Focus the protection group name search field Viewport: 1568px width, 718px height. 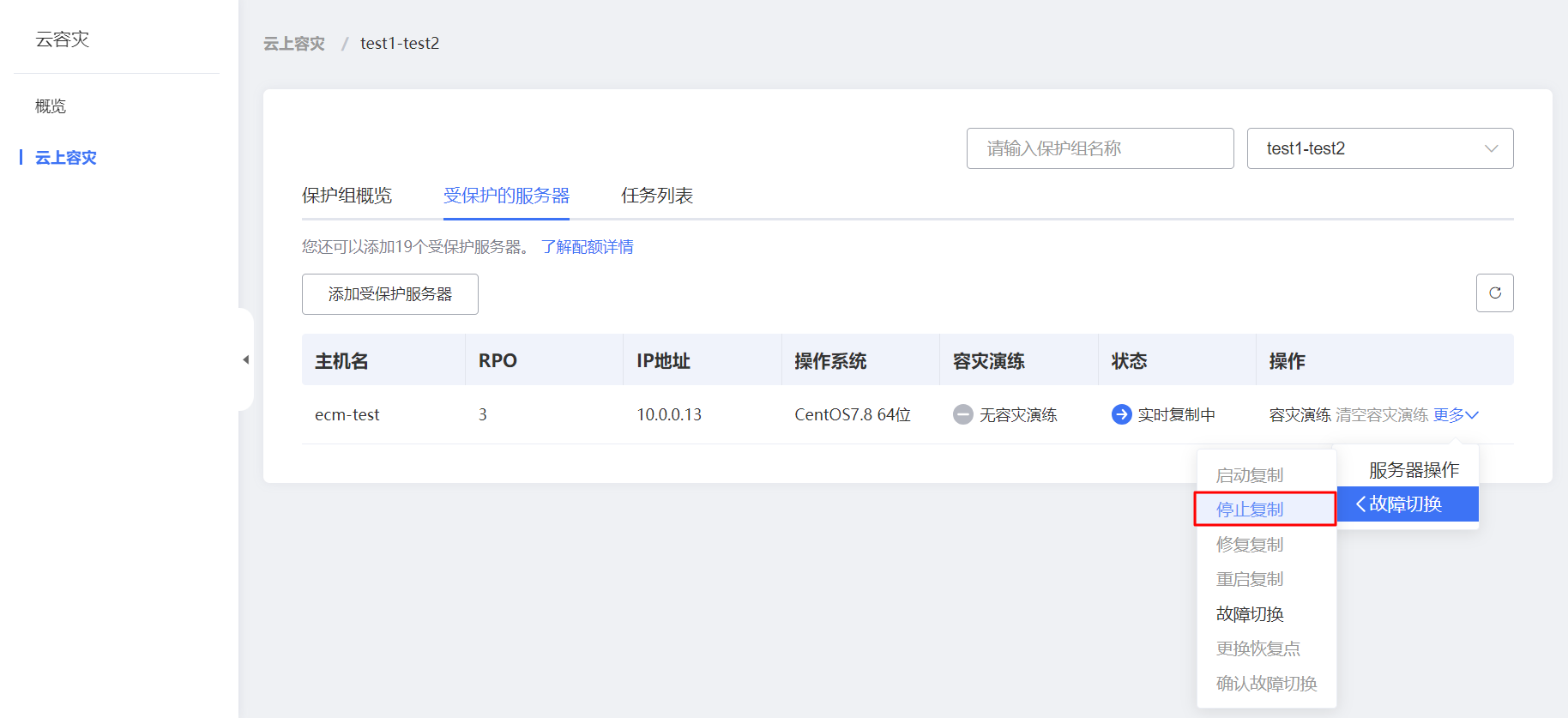(x=1100, y=148)
